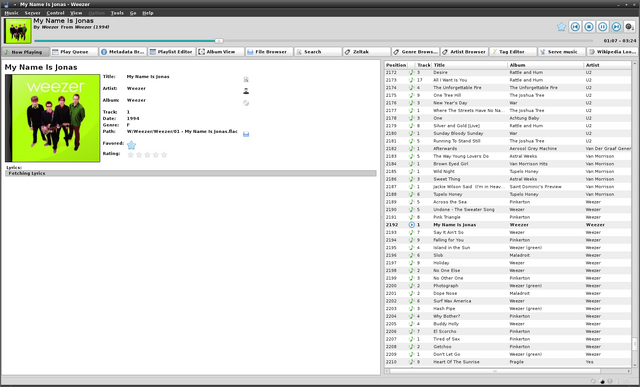
Task: Click the note icon in the Hash Pipe row
Action: [411, 309]
